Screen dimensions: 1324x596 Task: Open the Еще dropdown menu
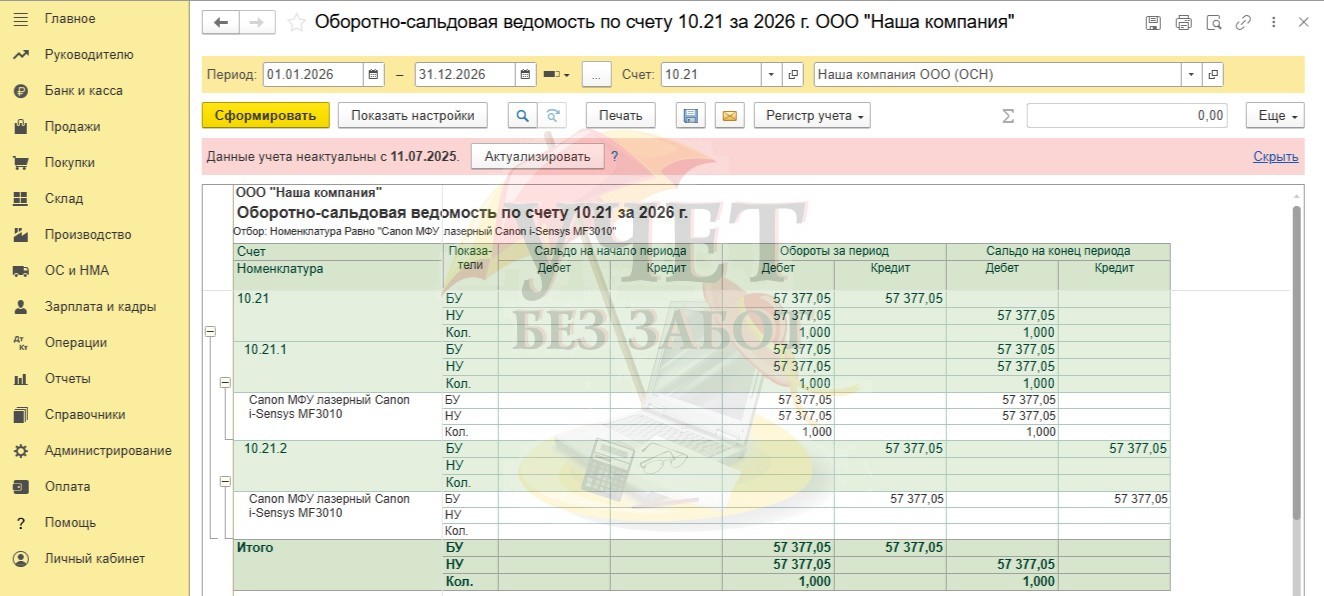[1275, 116]
